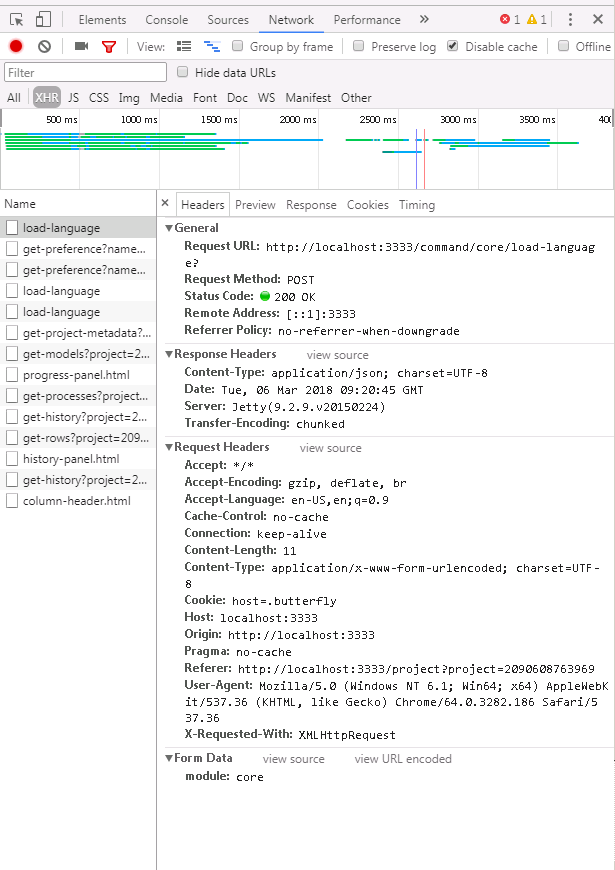
Task: Uncheck the Disable cache checkbox
Action: coord(453,46)
